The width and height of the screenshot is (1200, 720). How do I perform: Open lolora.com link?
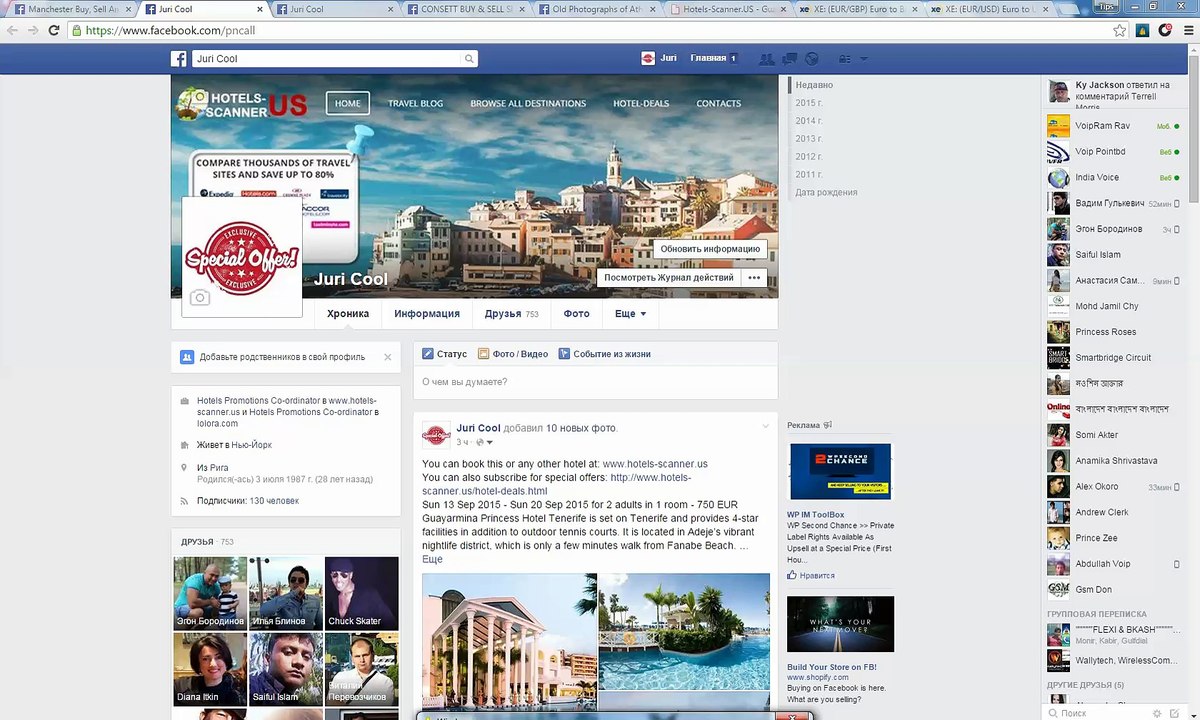click(217, 424)
